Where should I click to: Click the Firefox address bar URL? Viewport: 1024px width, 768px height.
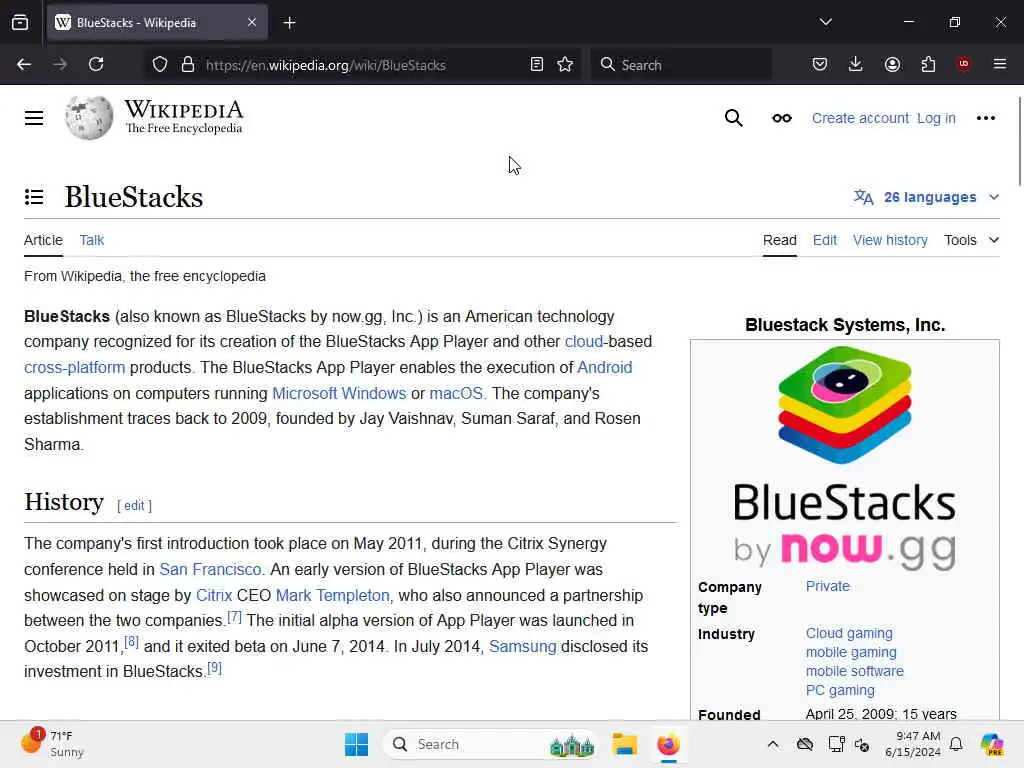(326, 65)
